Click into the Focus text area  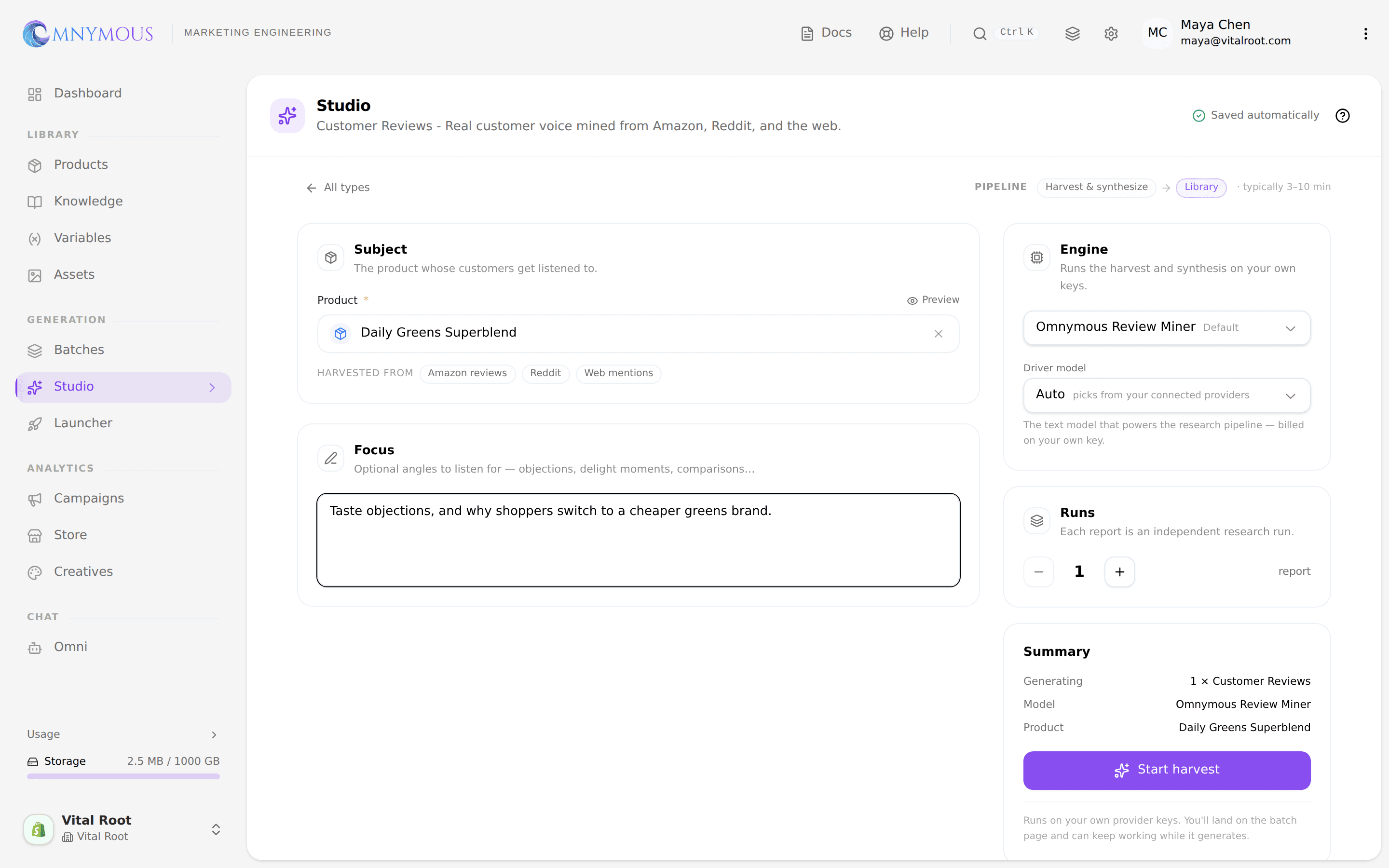[638, 540]
